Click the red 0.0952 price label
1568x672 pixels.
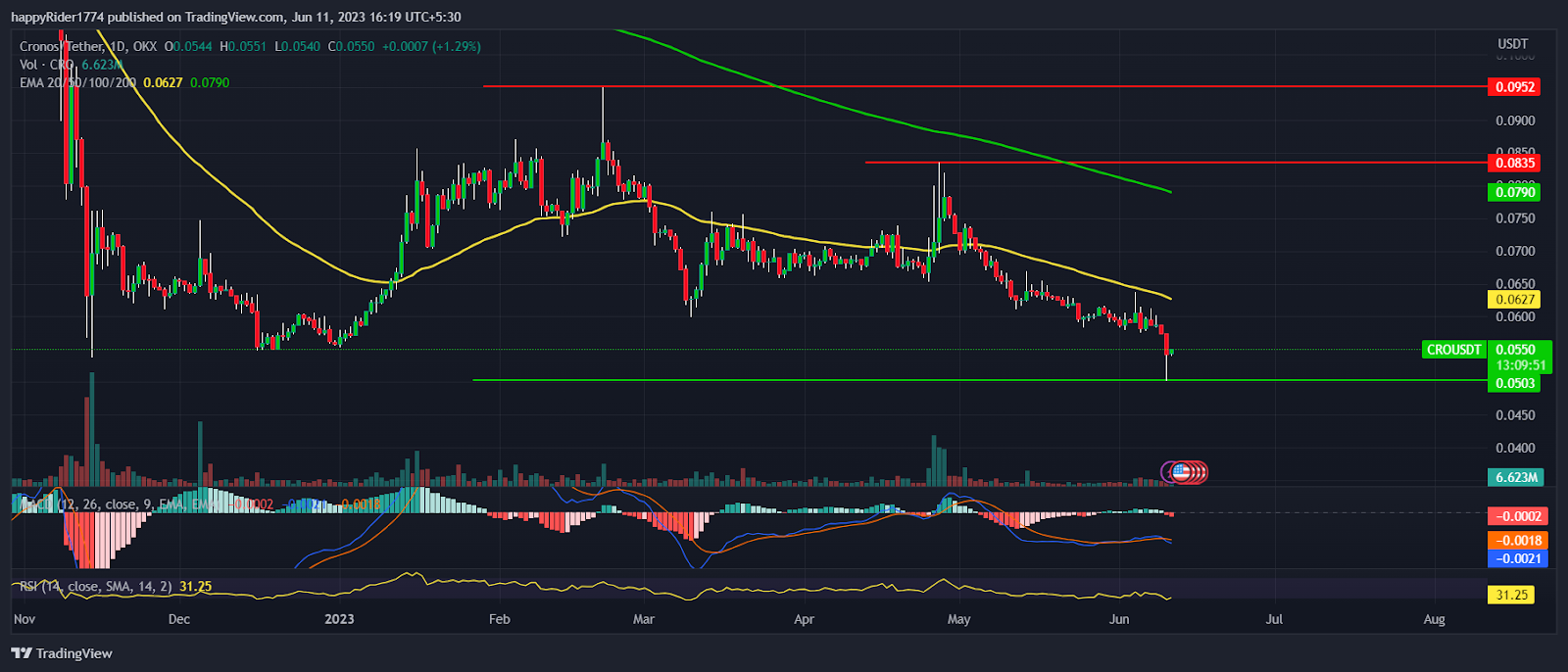coord(1514,87)
